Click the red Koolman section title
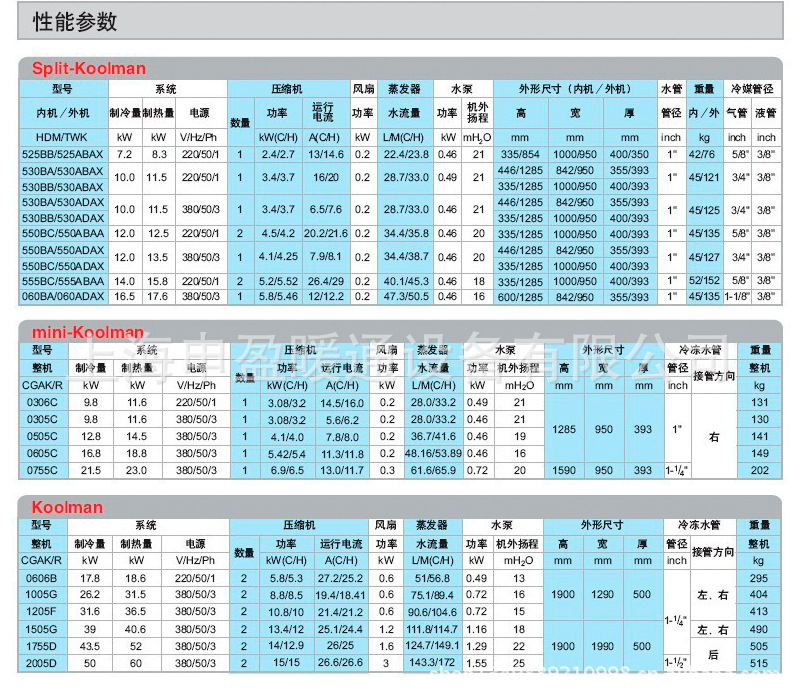The width and height of the screenshot is (799, 699). click(x=67, y=507)
